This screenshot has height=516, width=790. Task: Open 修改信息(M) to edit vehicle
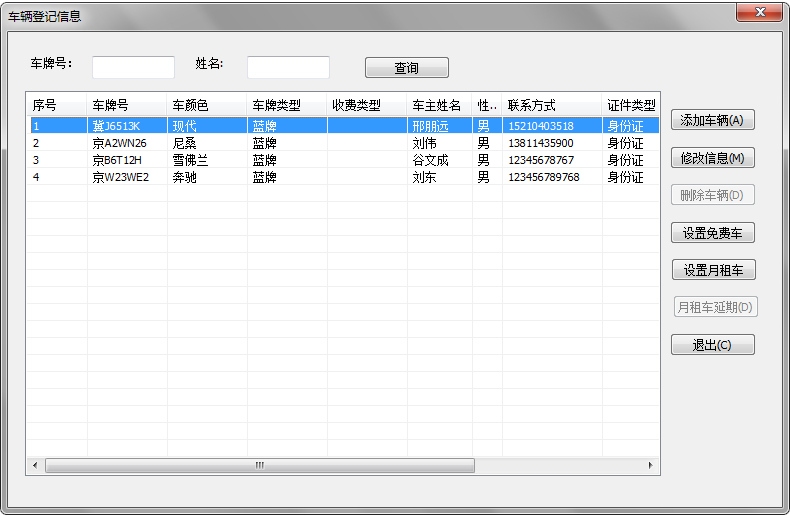coord(712,158)
